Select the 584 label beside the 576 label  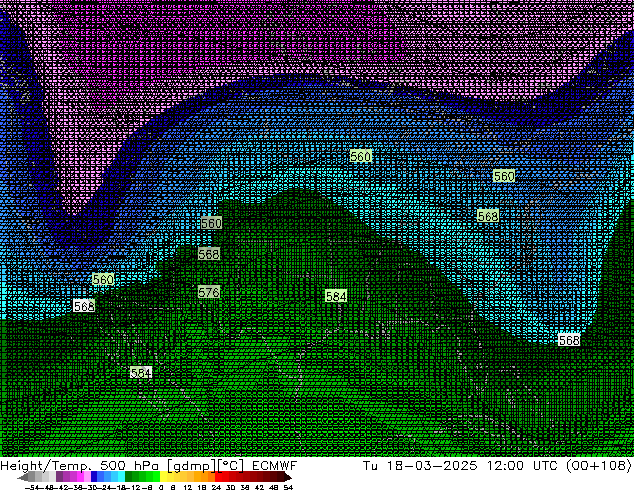(x=336, y=296)
